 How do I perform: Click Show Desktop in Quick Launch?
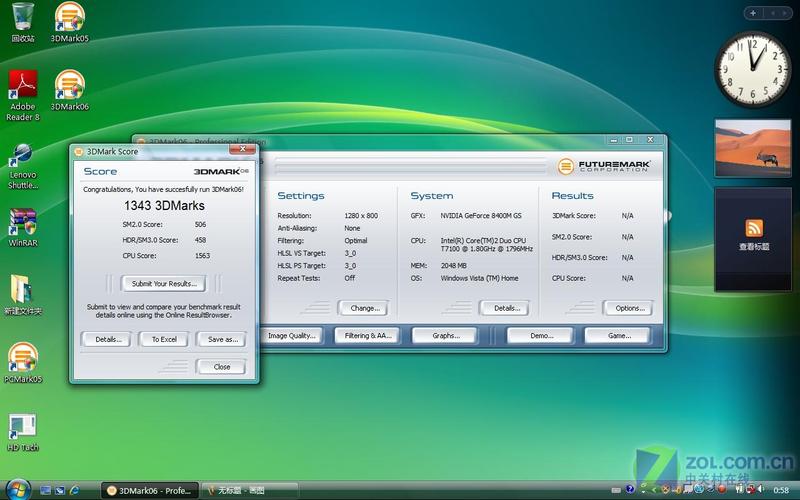point(45,491)
